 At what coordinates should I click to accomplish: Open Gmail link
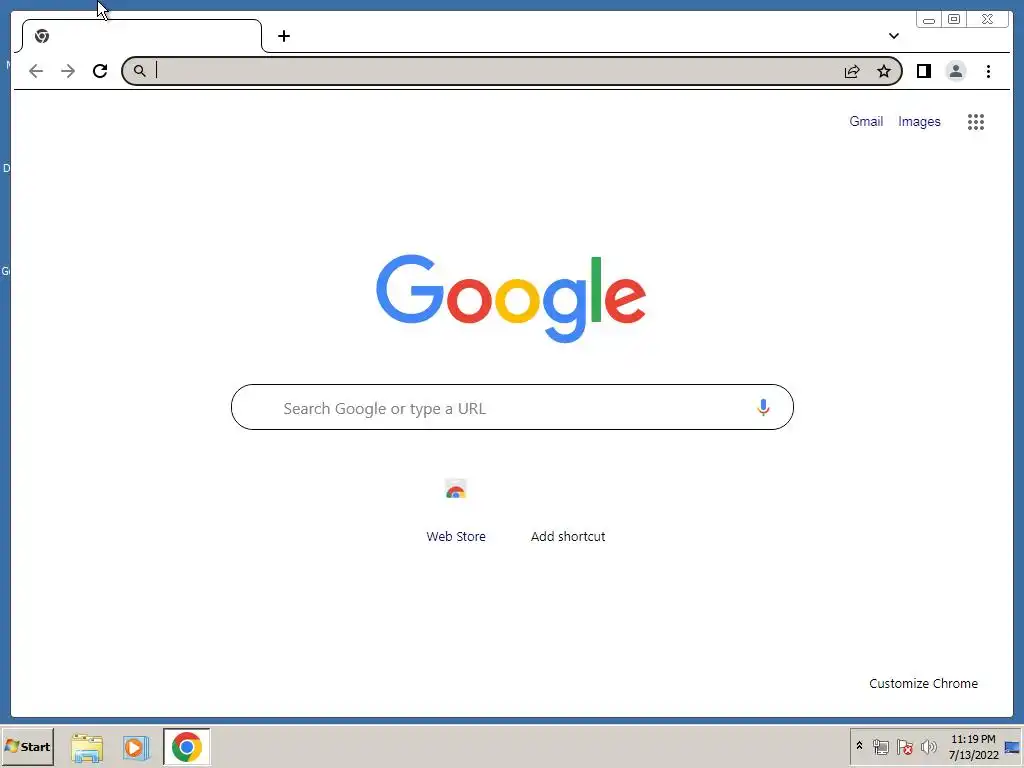click(x=866, y=121)
